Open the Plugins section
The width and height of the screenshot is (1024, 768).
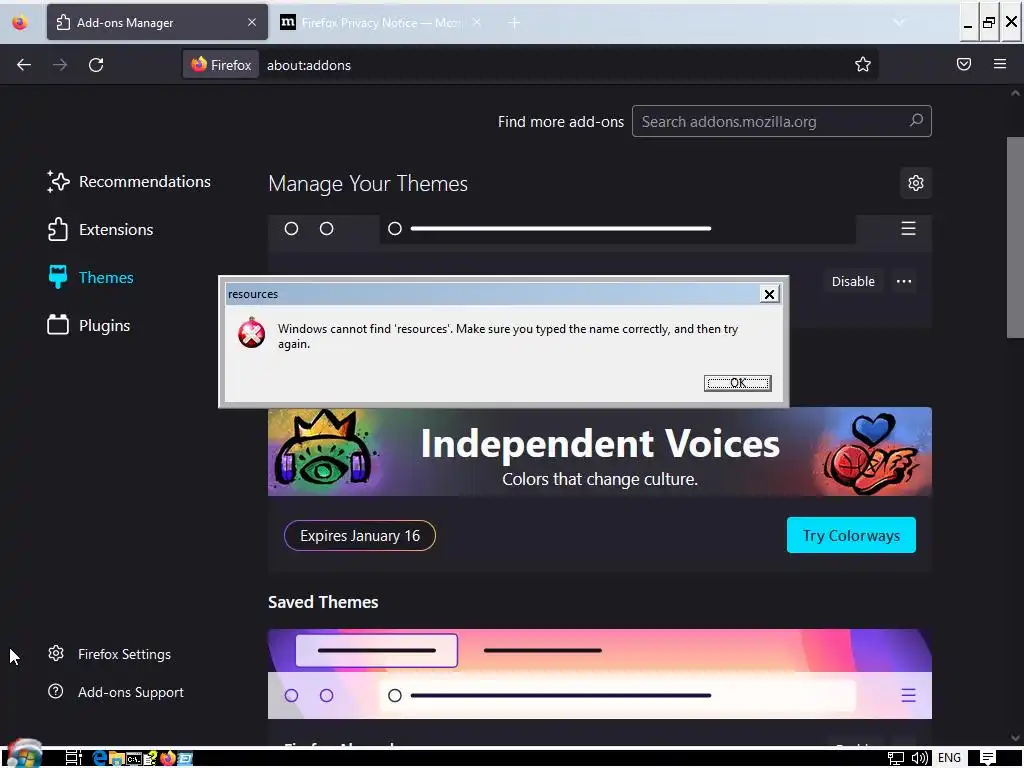click(89, 325)
